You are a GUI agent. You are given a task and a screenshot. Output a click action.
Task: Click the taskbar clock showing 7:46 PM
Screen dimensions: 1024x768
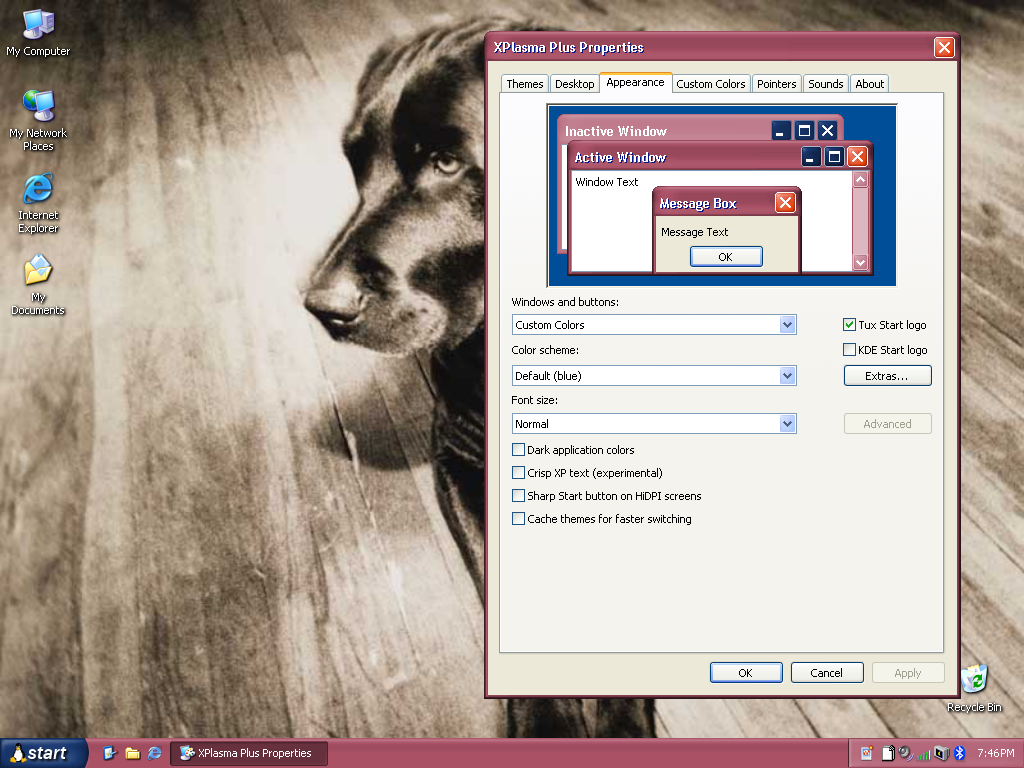[995, 753]
